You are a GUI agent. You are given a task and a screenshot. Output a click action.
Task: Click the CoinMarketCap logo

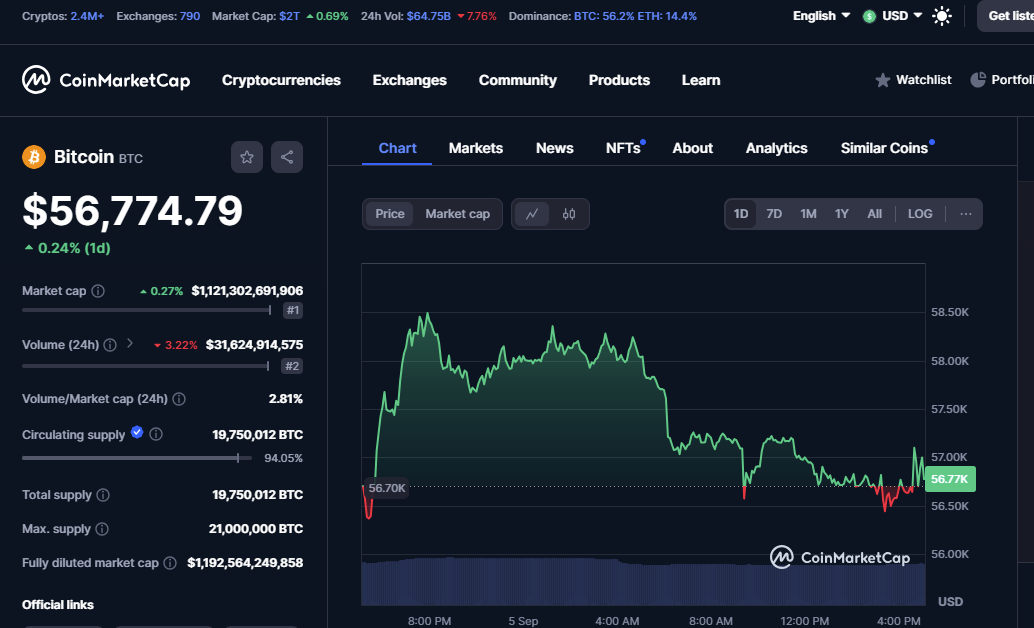tap(106, 80)
